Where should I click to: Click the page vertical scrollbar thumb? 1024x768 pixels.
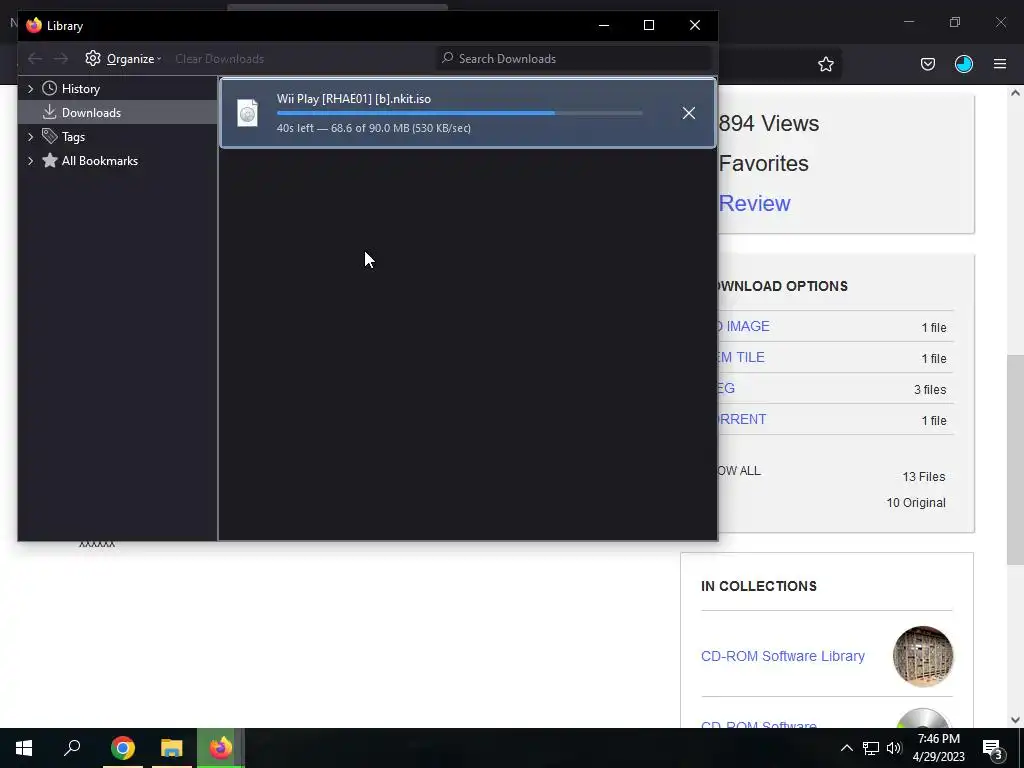[1015, 460]
